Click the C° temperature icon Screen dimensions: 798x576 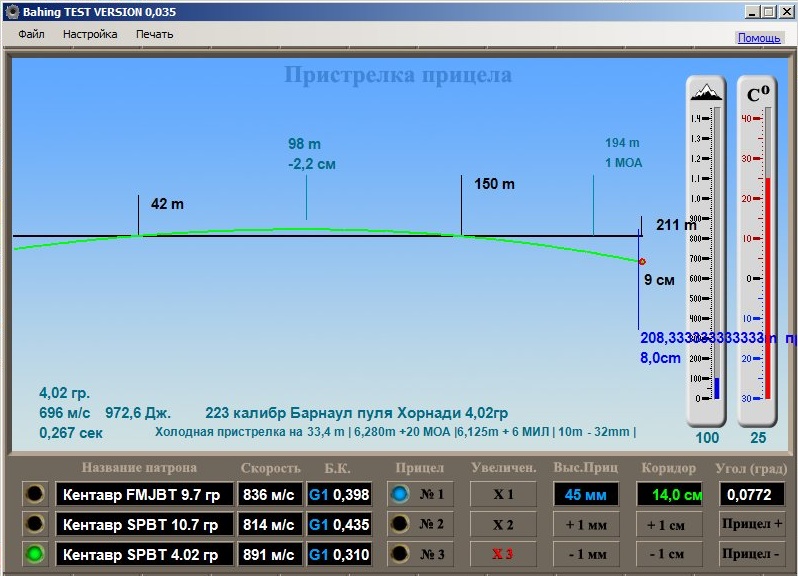coord(759,94)
